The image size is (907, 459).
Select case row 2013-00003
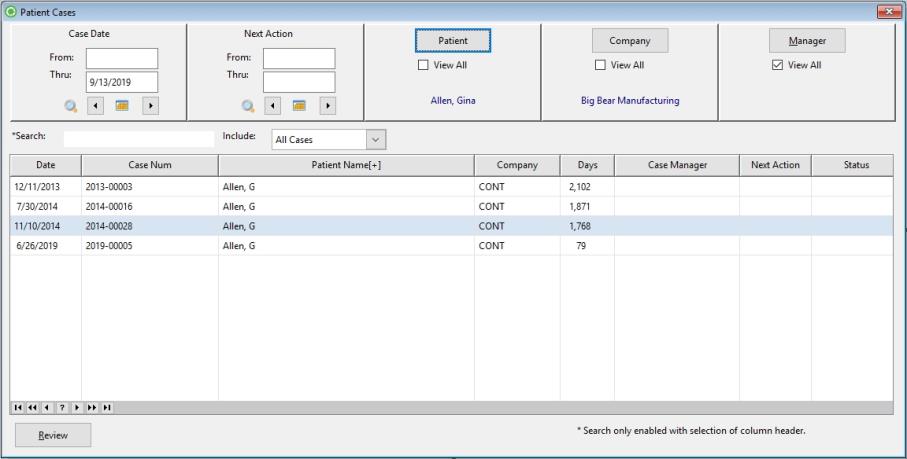[x=451, y=187]
